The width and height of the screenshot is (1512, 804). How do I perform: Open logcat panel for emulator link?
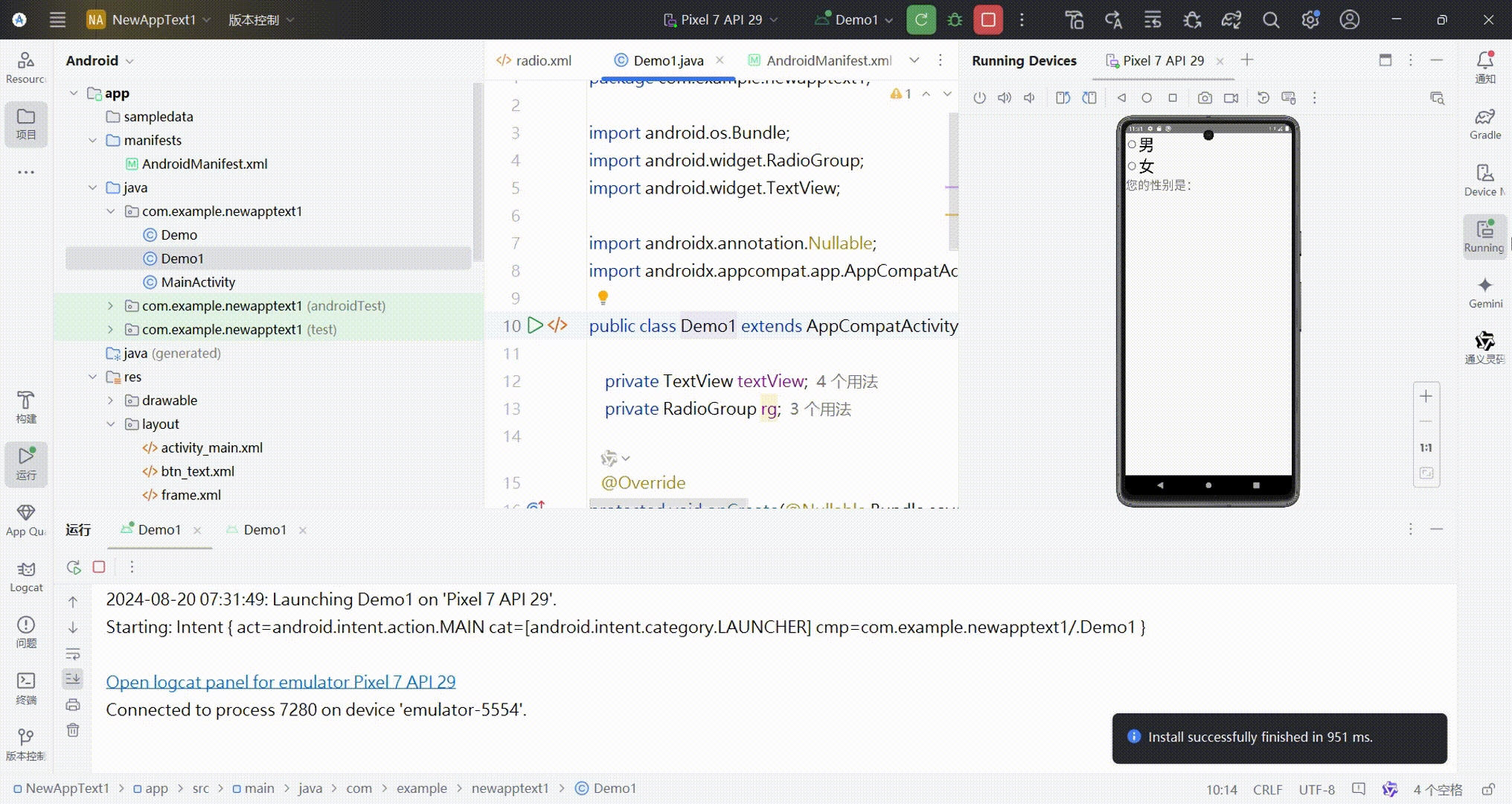pyautogui.click(x=281, y=682)
